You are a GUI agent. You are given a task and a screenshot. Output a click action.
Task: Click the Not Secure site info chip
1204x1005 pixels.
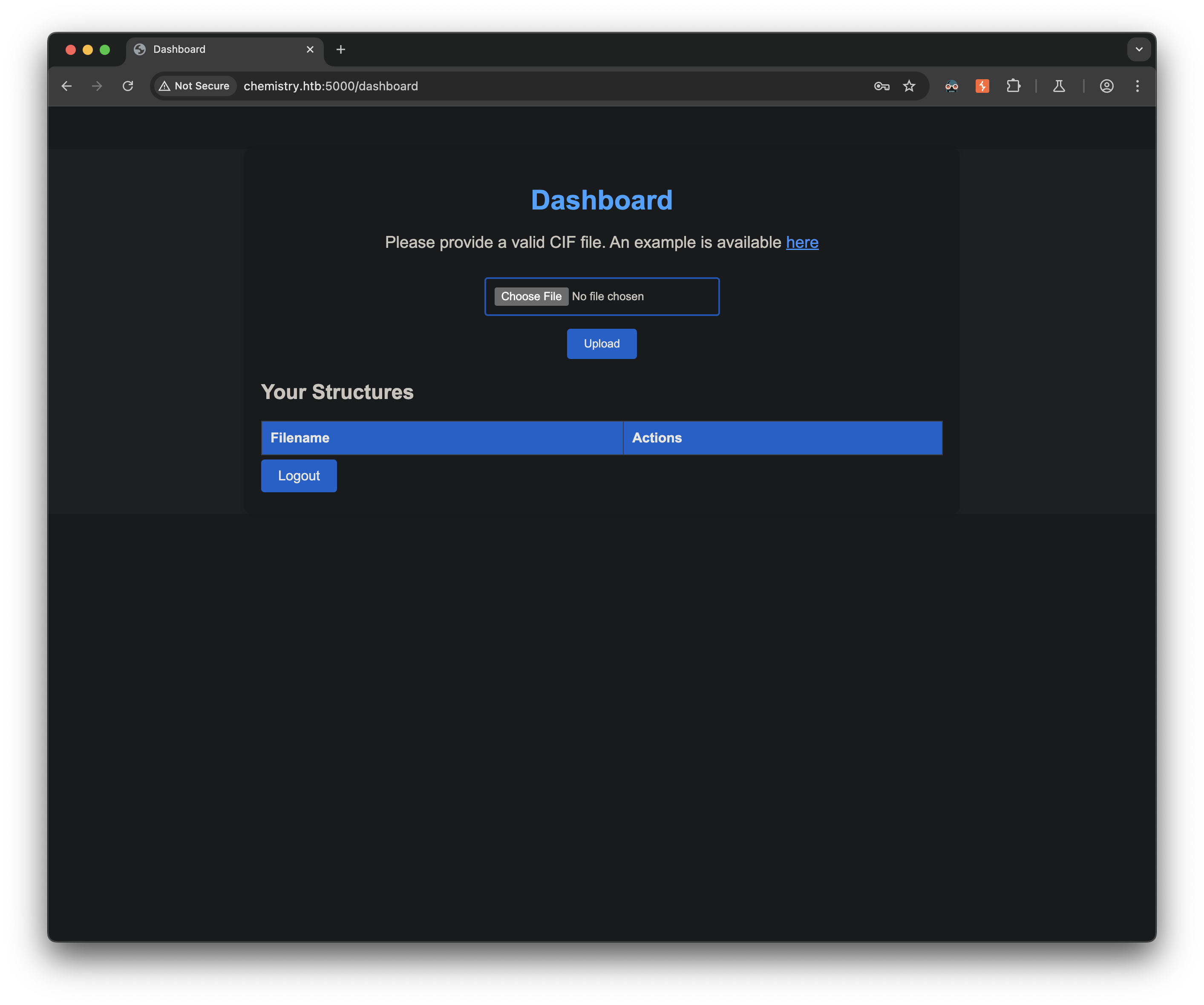pos(195,86)
